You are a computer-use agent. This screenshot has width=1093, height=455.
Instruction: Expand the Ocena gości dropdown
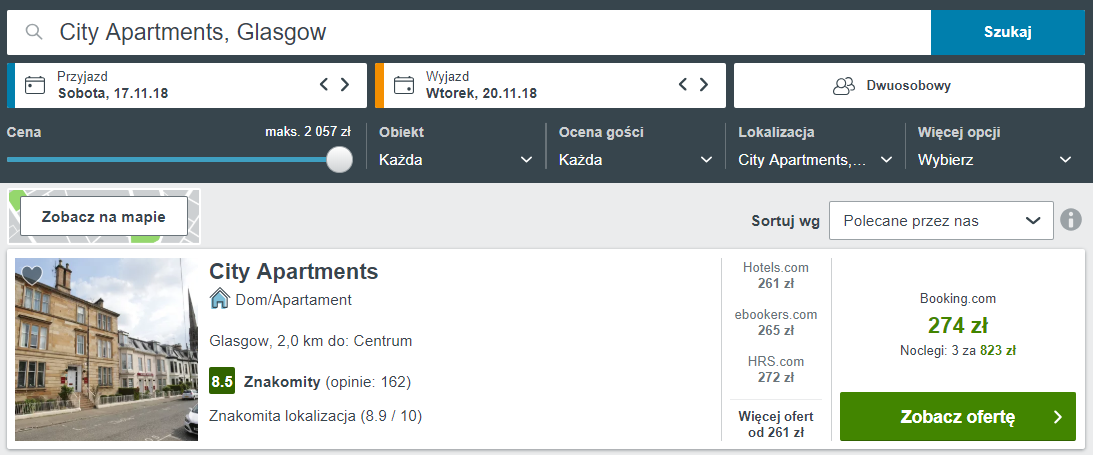(636, 159)
